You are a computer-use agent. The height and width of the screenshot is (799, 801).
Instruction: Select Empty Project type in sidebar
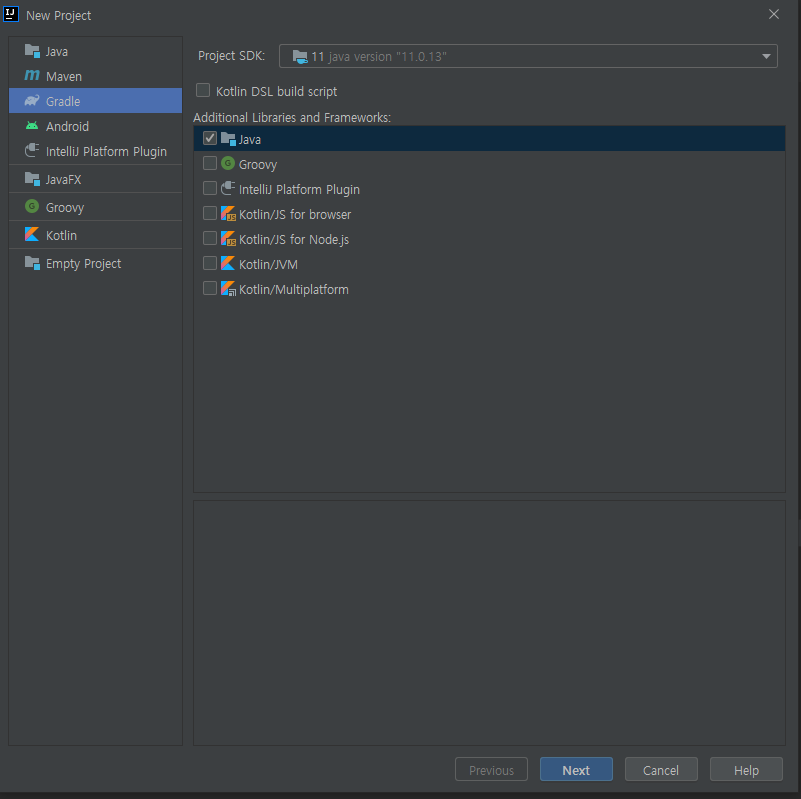coord(96,264)
